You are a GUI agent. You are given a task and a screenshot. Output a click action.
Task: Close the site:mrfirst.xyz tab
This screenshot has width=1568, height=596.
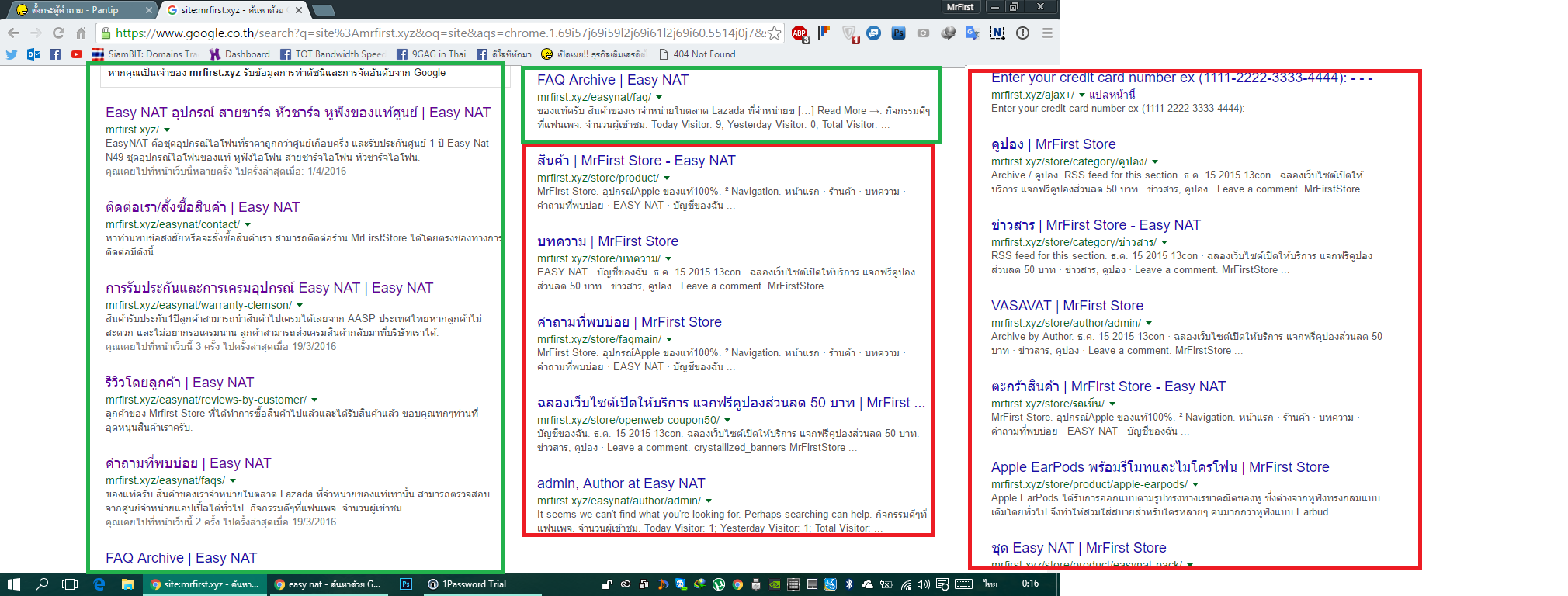[x=298, y=10]
